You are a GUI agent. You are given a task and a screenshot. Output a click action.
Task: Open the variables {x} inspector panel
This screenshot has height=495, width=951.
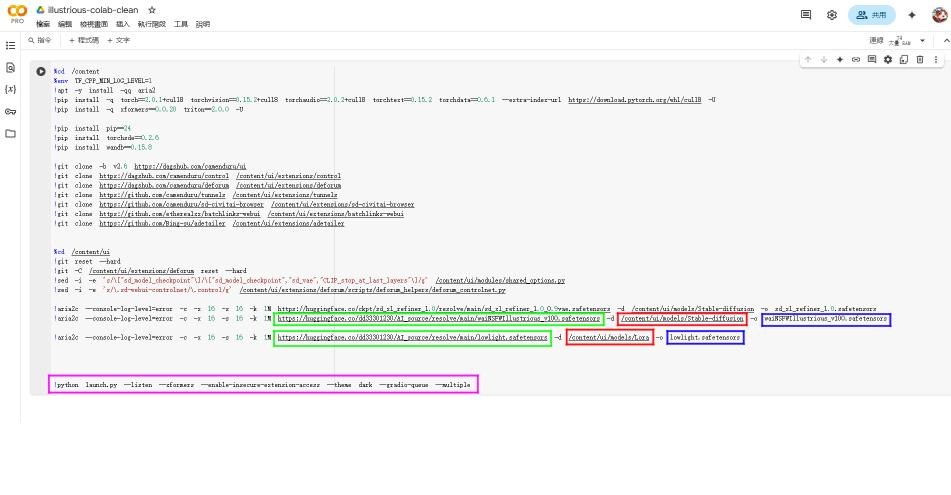click(x=11, y=89)
